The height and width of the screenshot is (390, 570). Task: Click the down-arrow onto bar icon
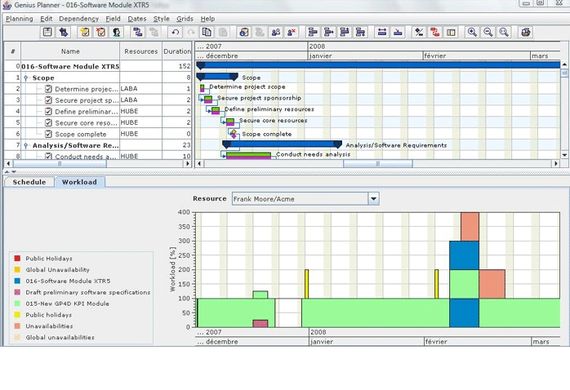pyautogui.click(x=398, y=32)
